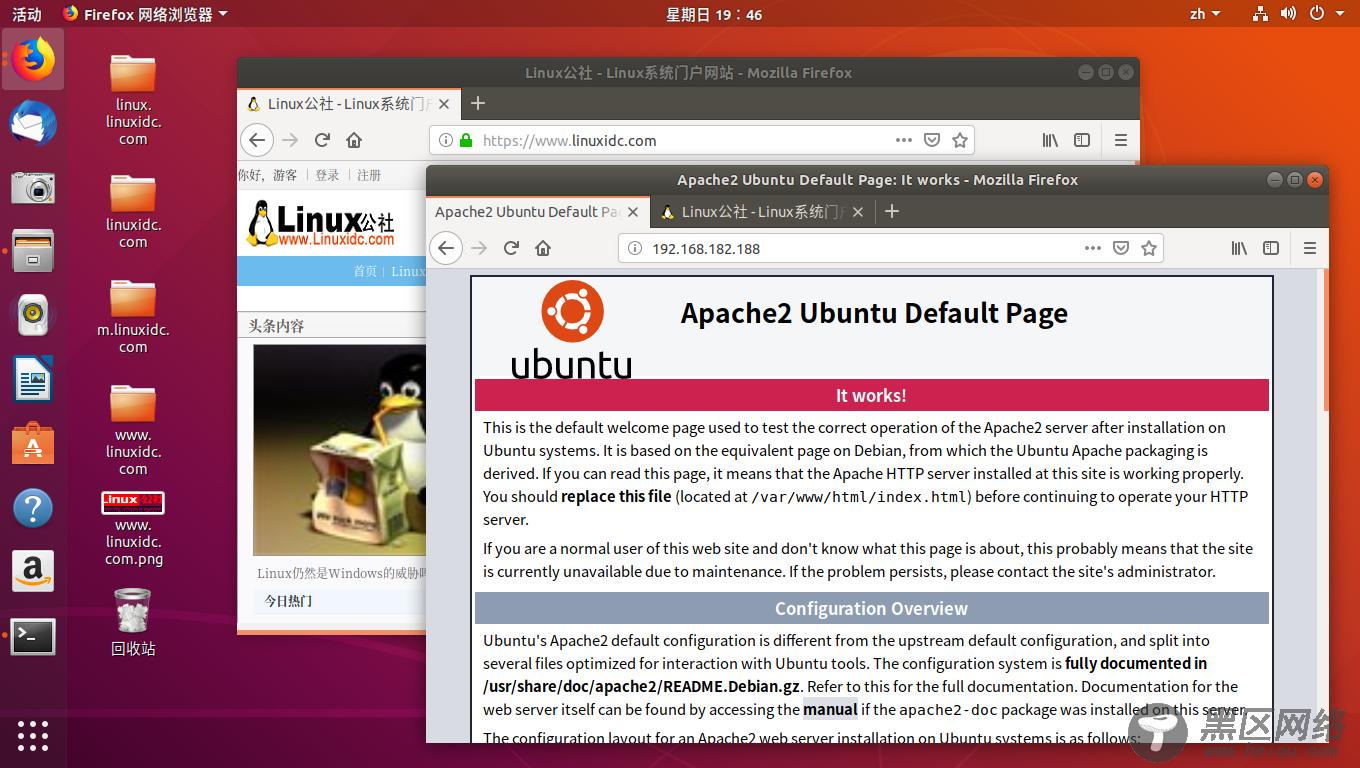The width and height of the screenshot is (1360, 768).
Task: Launch Thunderbird mail from the dock
Action: (33, 123)
